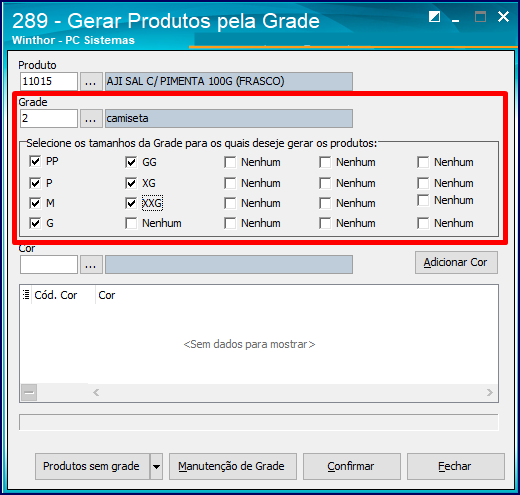
Task: Click the Cód. Cor column header
Action: click(x=63, y=295)
